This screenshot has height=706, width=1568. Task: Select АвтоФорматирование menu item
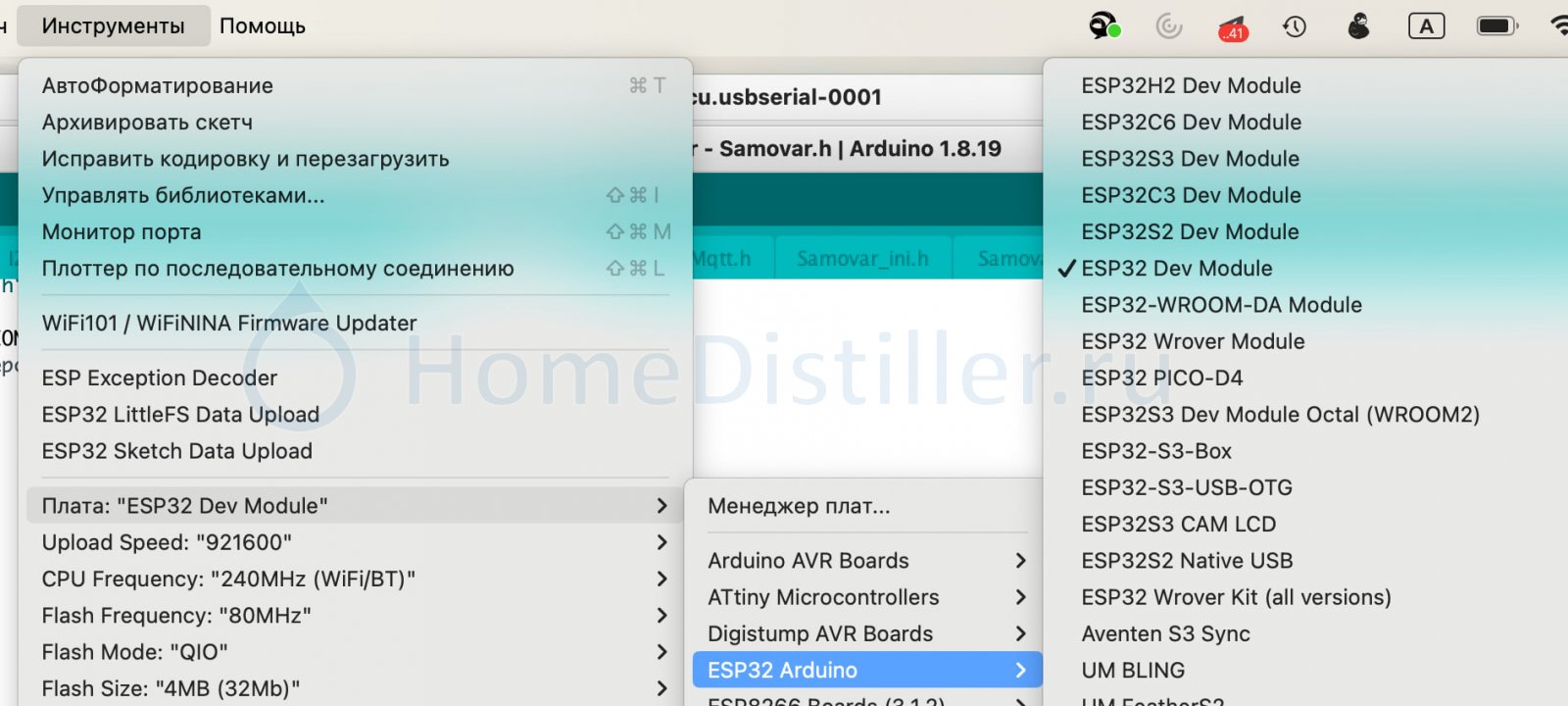point(355,85)
